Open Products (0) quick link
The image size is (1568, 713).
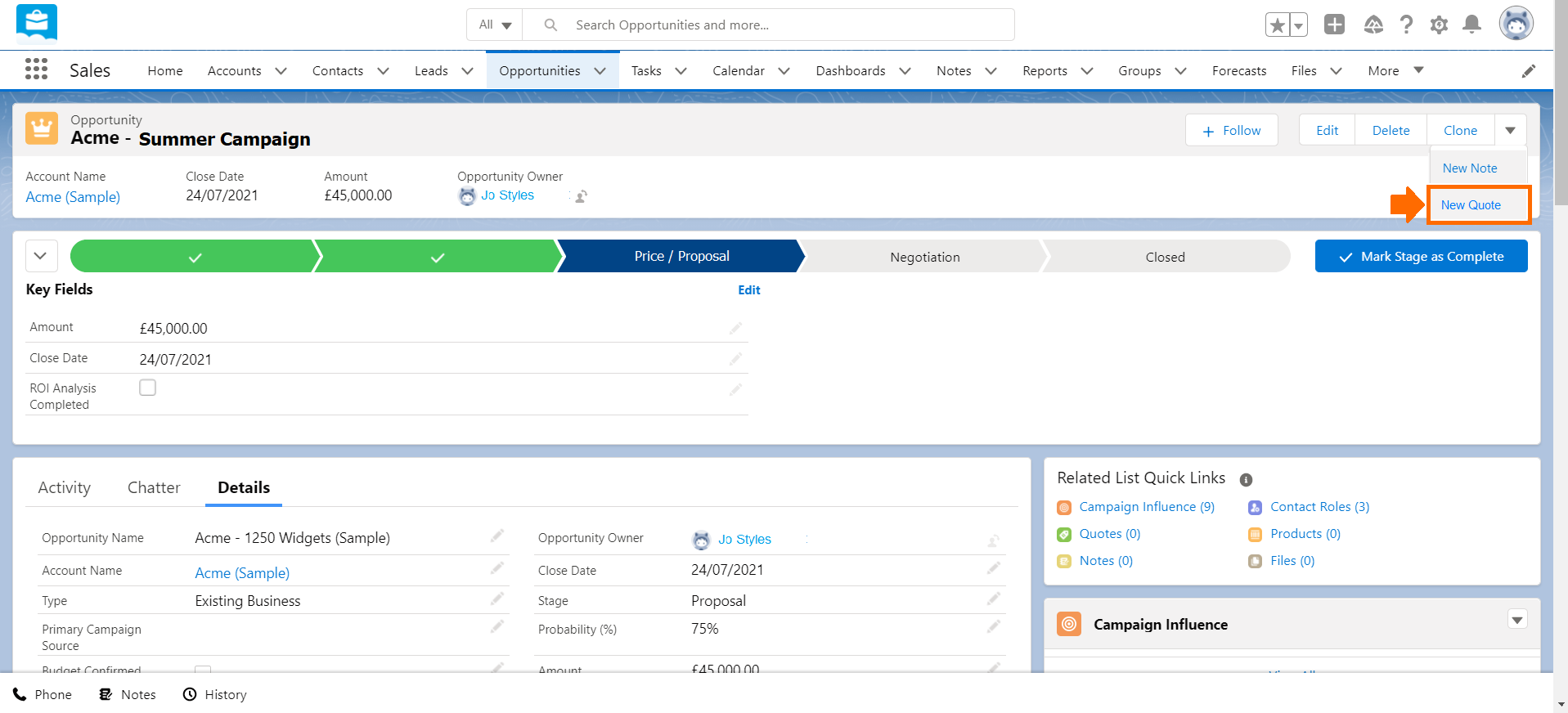[1305, 534]
